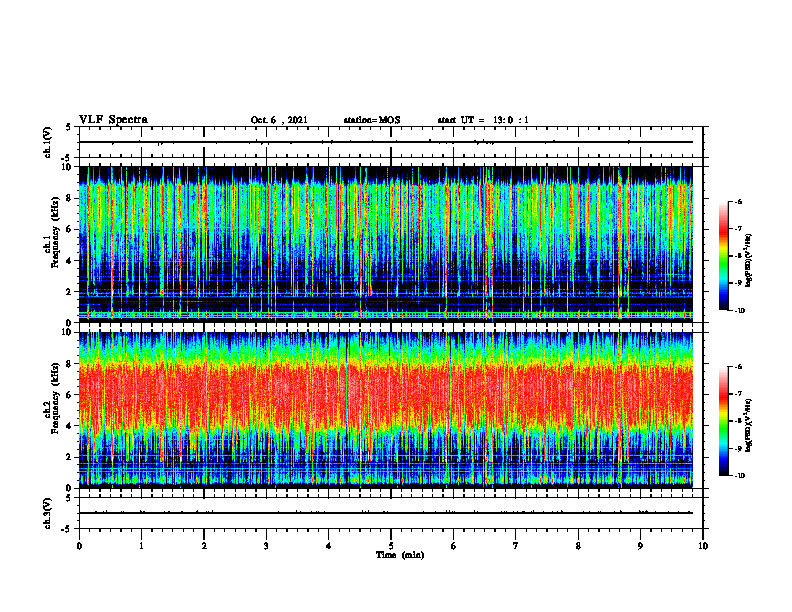792x612 pixels.
Task: Click the "6" kHz tick on ch.1 spectrogram axis
Action: coord(70,229)
